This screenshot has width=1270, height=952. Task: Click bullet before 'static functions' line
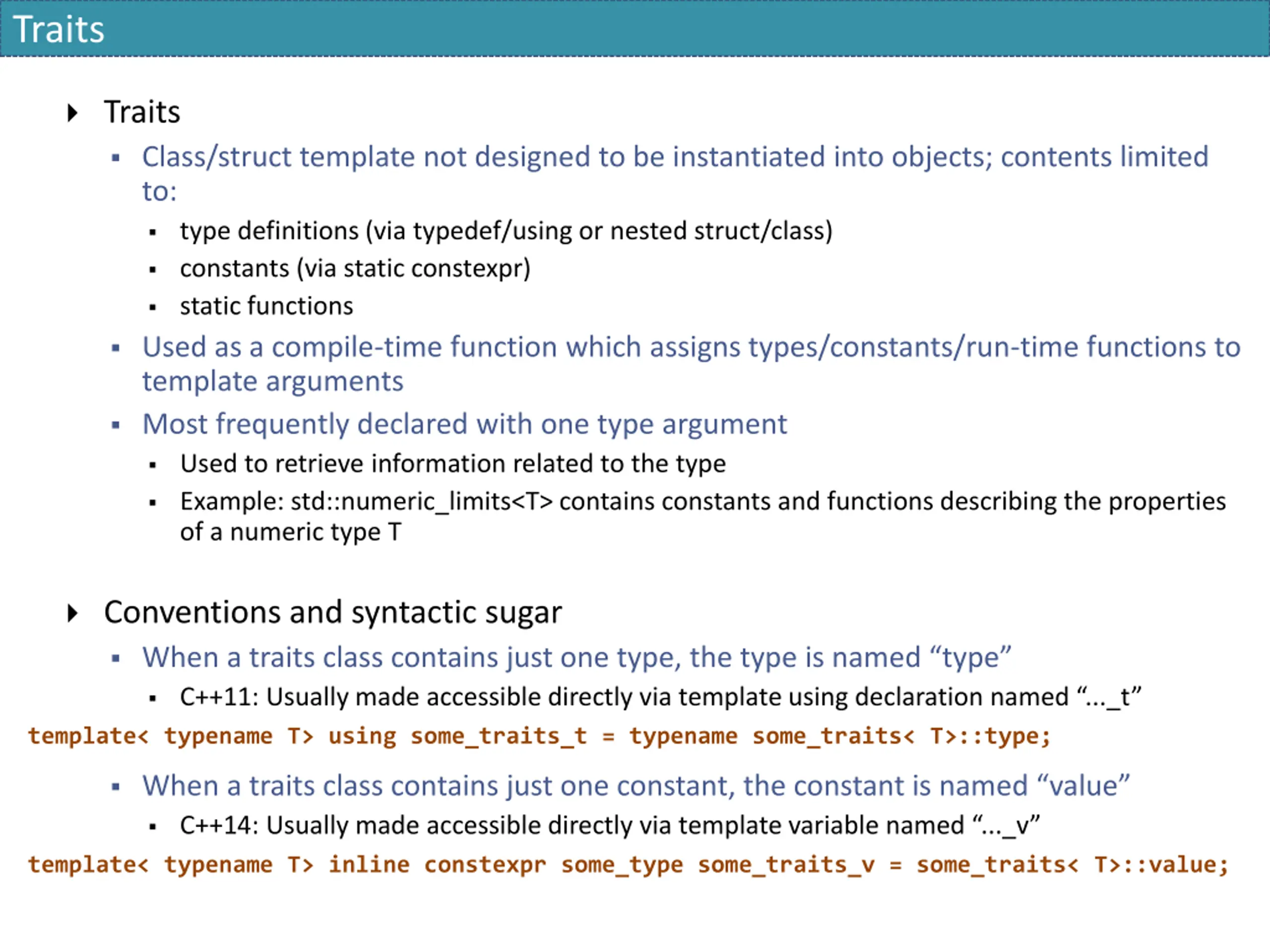[153, 307]
